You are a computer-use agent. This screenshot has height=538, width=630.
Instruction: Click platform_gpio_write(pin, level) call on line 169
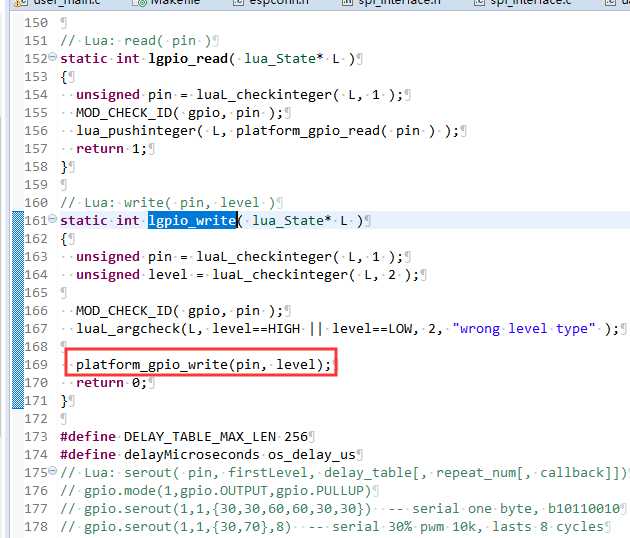203,364
